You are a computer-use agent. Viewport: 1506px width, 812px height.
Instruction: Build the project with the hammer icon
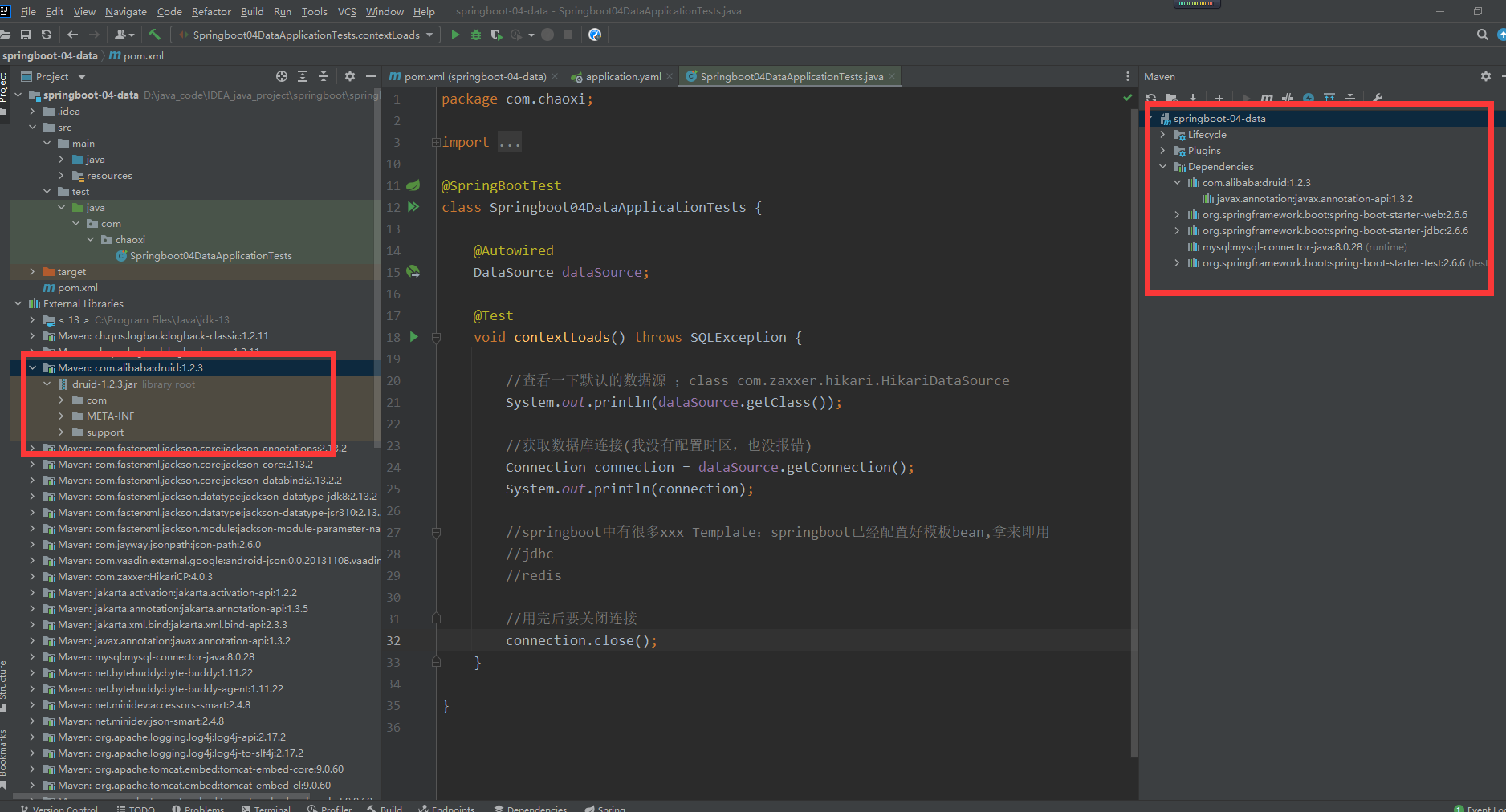click(155, 35)
